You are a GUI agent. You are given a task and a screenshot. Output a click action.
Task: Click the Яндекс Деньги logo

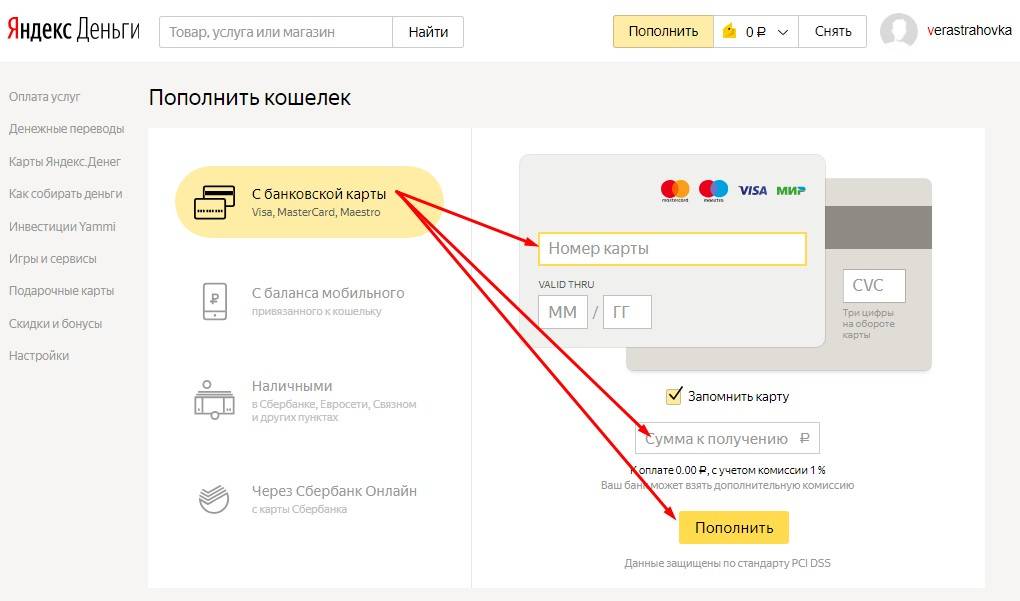coord(74,31)
